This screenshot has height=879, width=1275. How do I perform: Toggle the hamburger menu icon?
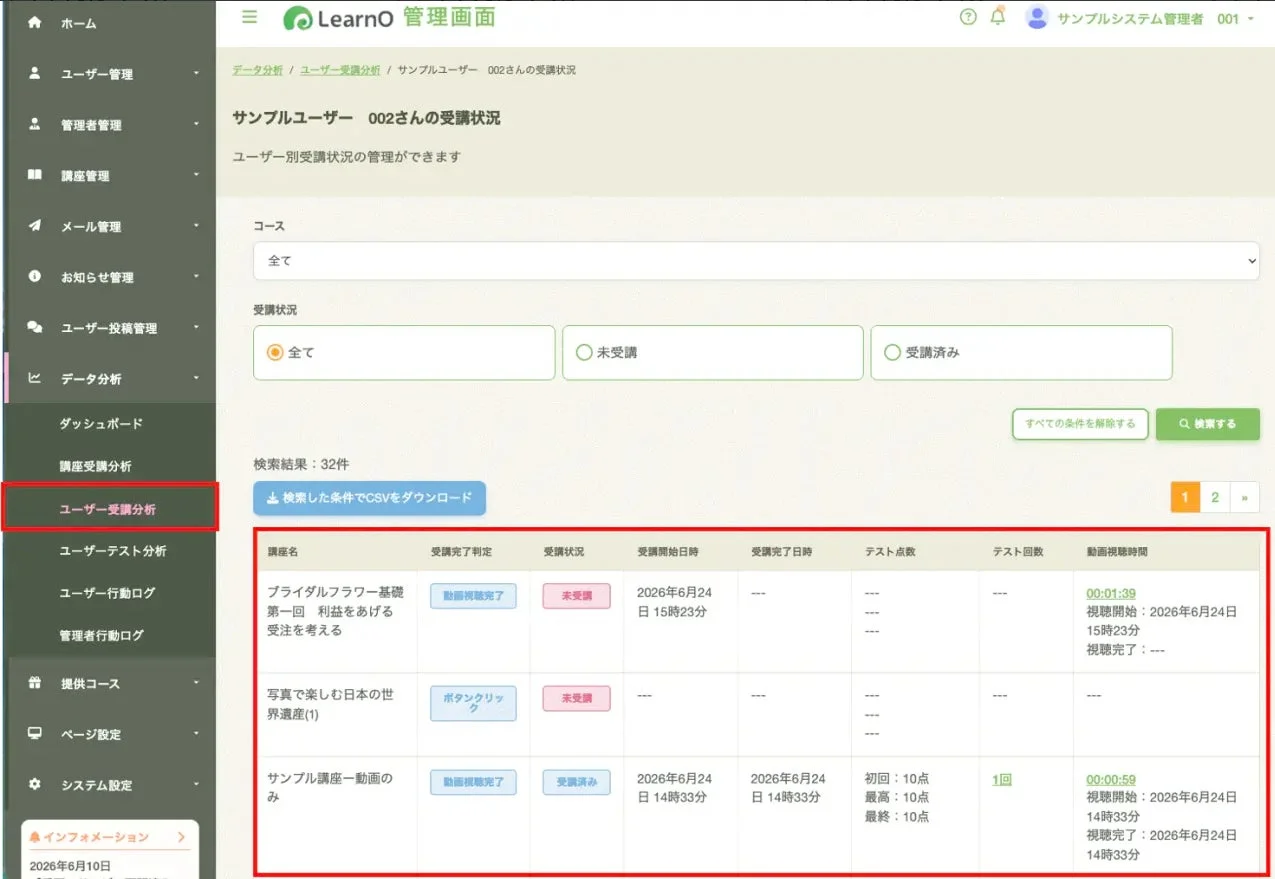(249, 17)
